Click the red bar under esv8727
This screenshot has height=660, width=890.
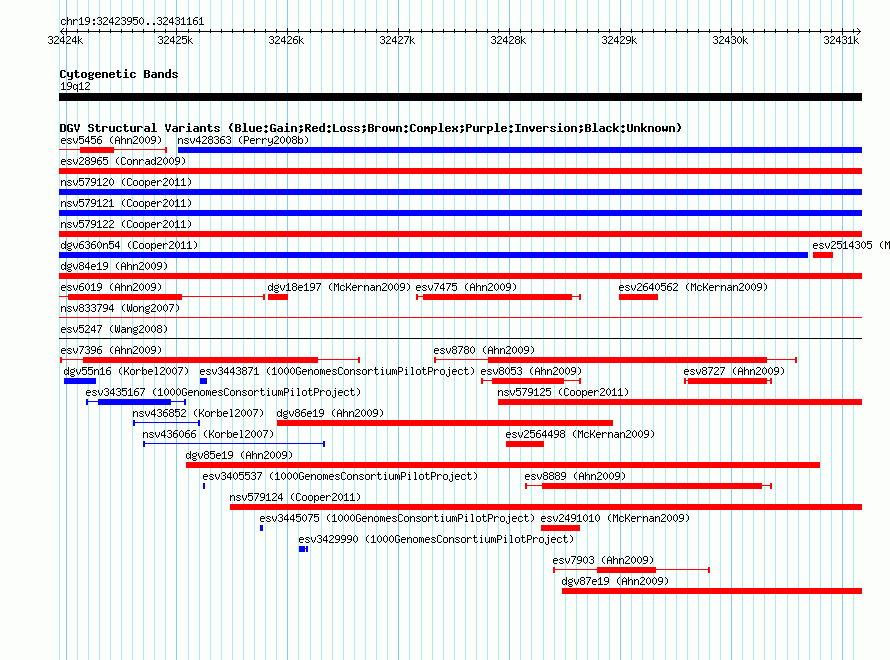(x=728, y=381)
